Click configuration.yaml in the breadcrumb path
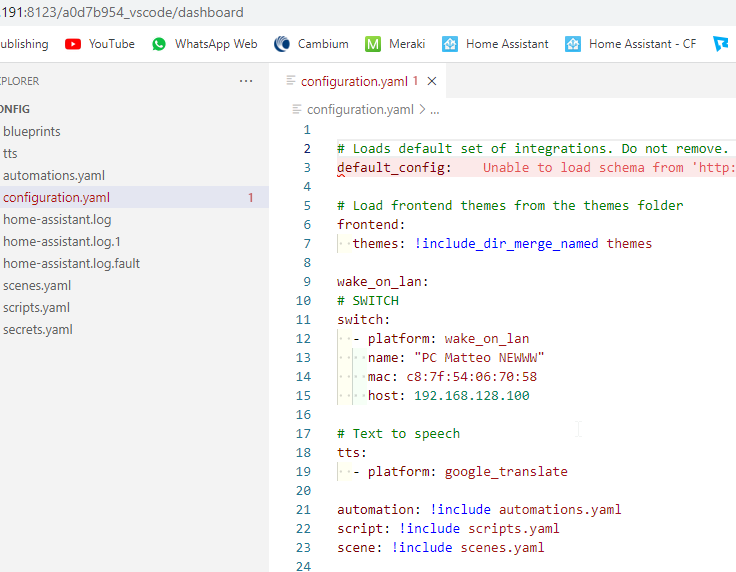This screenshot has width=736, height=572. click(x=359, y=110)
